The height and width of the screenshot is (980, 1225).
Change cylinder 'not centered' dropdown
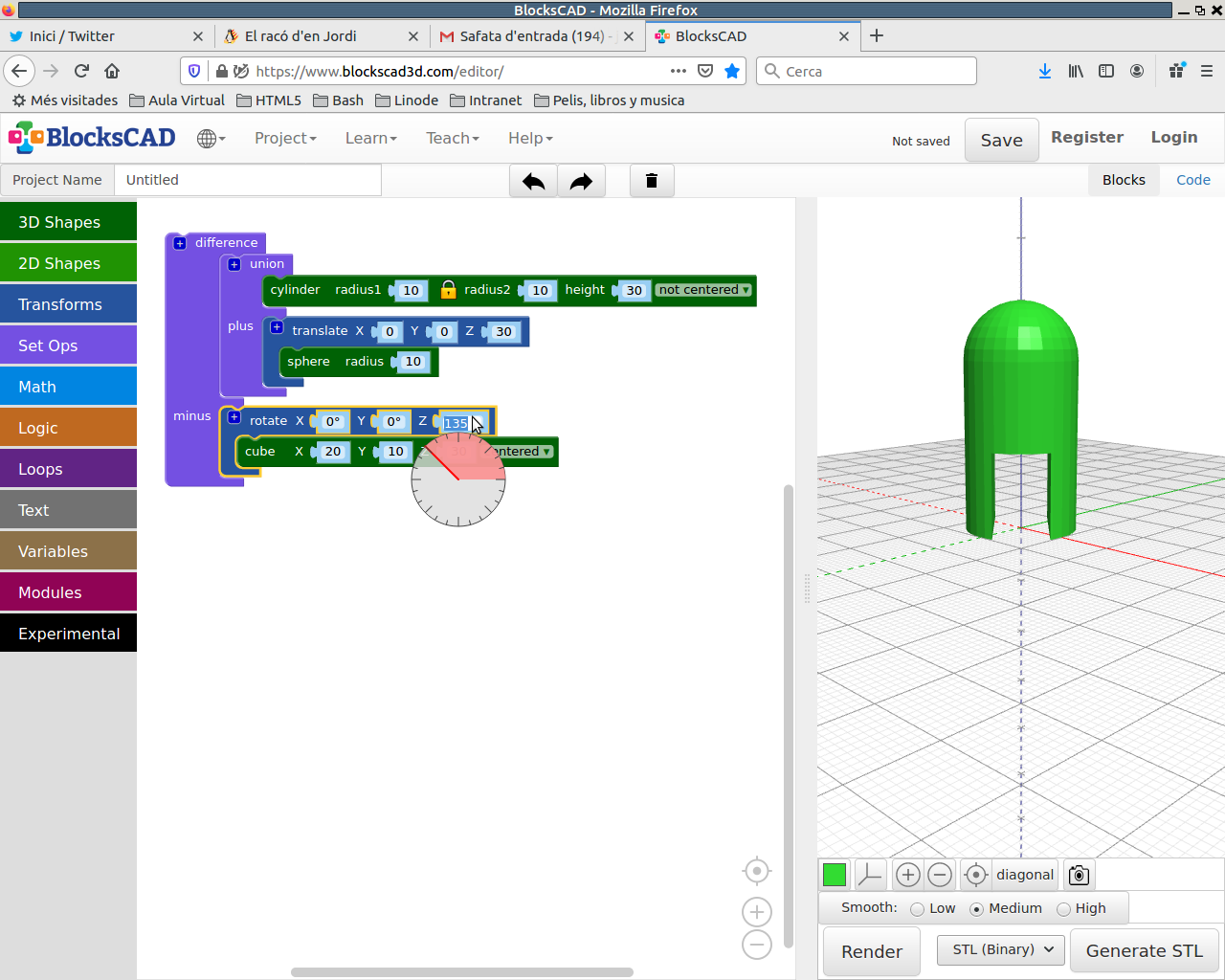(x=703, y=290)
